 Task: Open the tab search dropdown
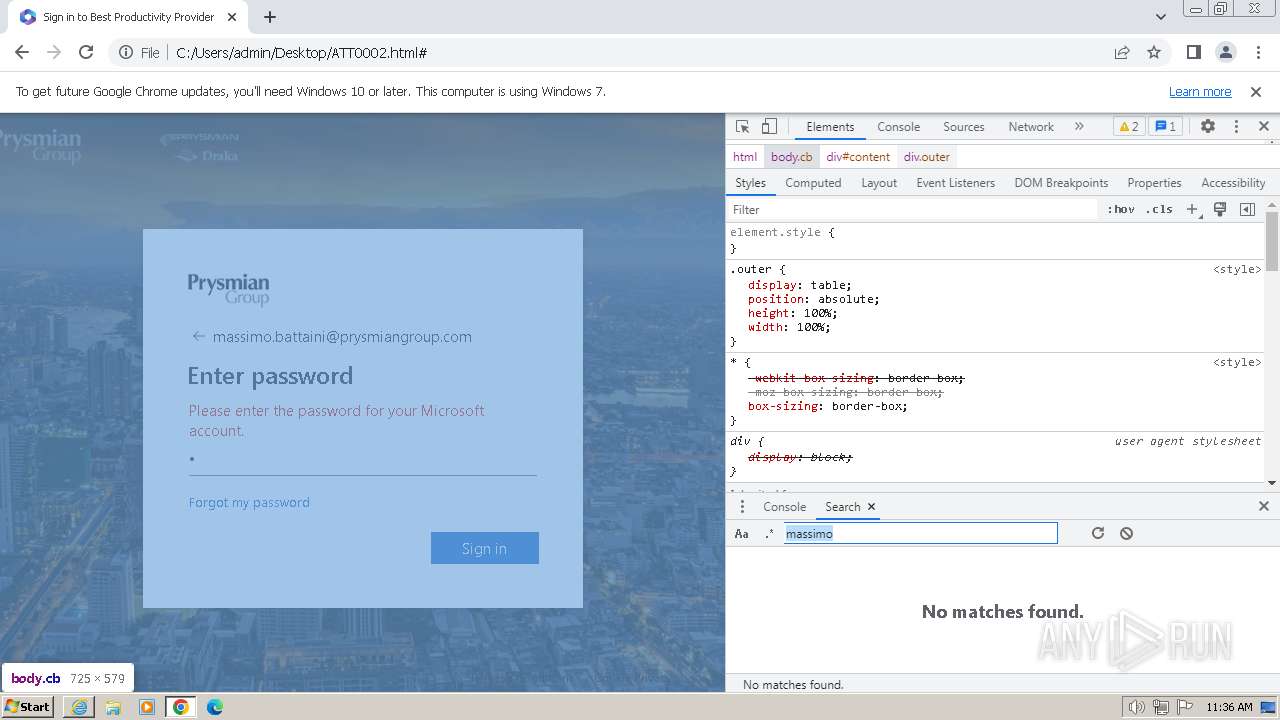1160,17
